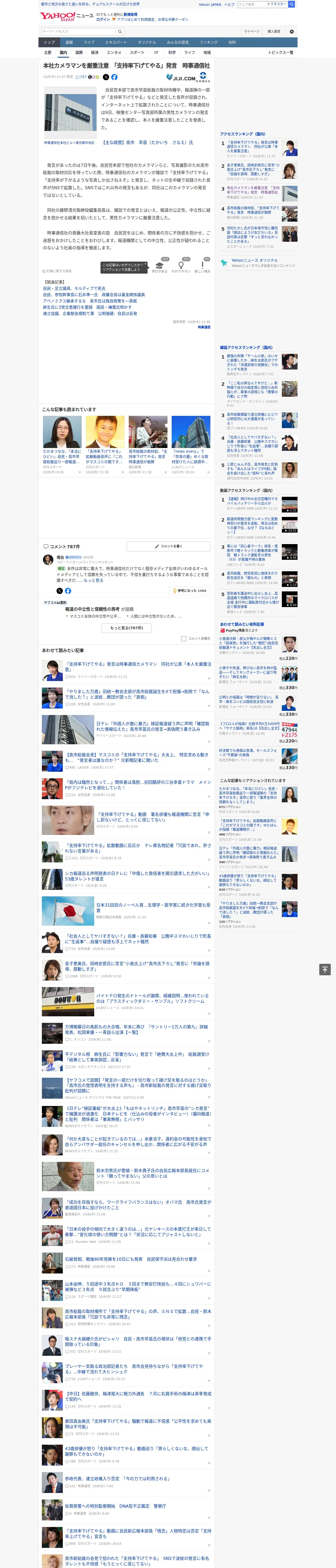
Task: Click the Yahoo! JAPAN News logo
Action: click(66, 16)
